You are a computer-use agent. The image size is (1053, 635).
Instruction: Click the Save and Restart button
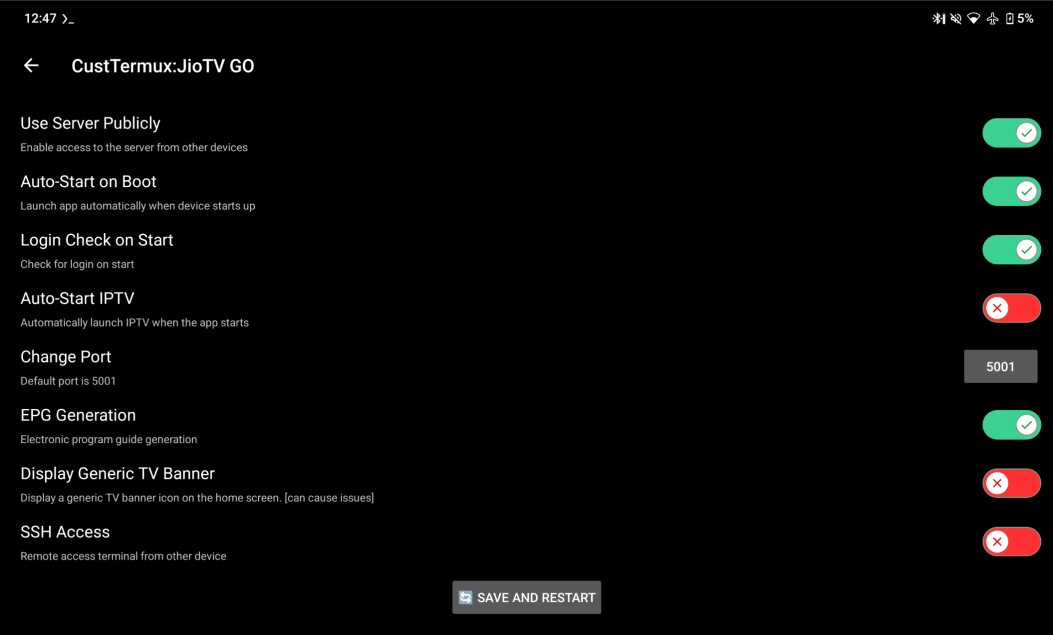click(526, 597)
